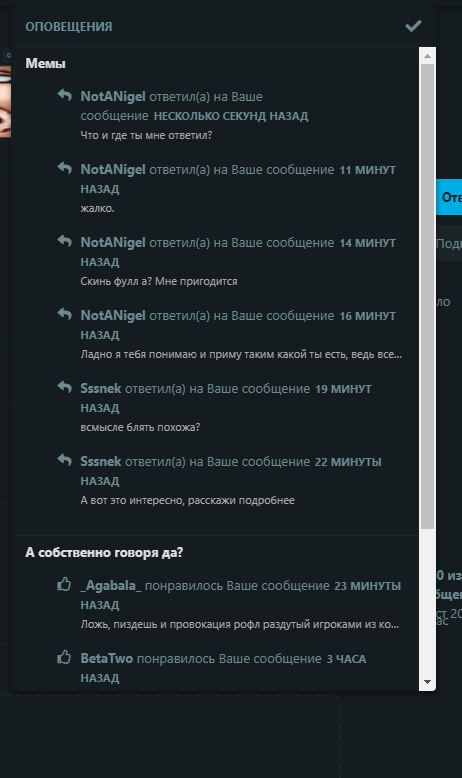Image resolution: width=462 pixels, height=778 pixels.
Task: Open 'А собственно говоря да?' topic heading
Action: pos(104,552)
